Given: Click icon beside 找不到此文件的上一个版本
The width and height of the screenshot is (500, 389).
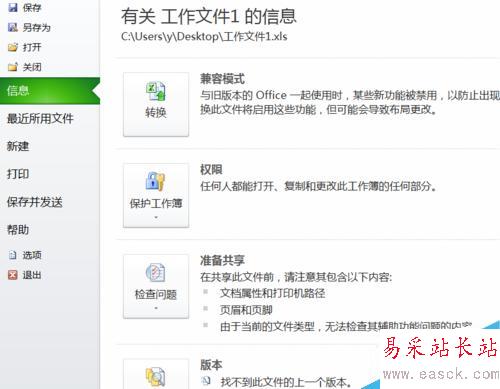Looking at the screenshot, I should 206,380.
